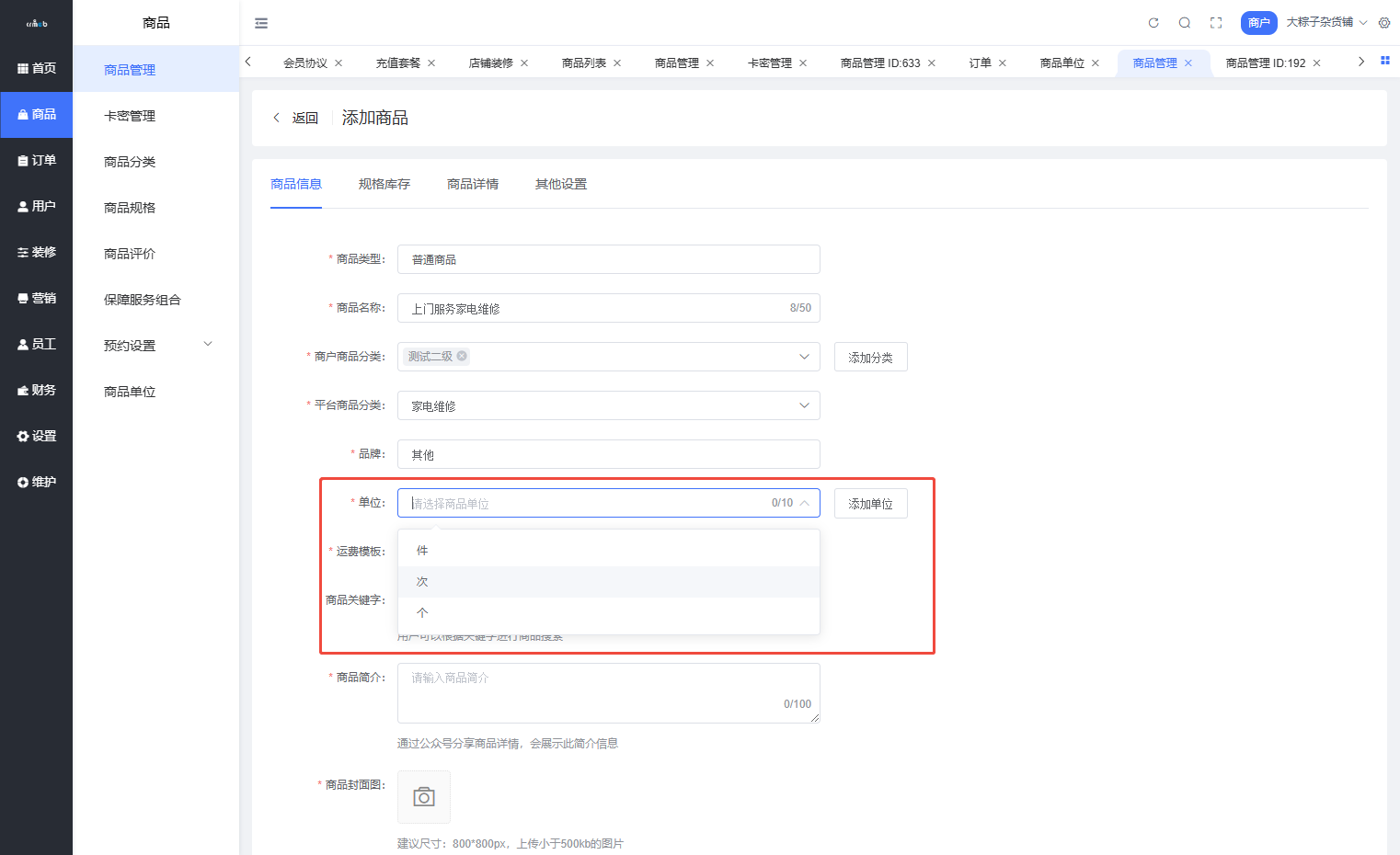The width and height of the screenshot is (1400, 855).
Task: Click the hamburger menu collapse icon
Action: 261,23
